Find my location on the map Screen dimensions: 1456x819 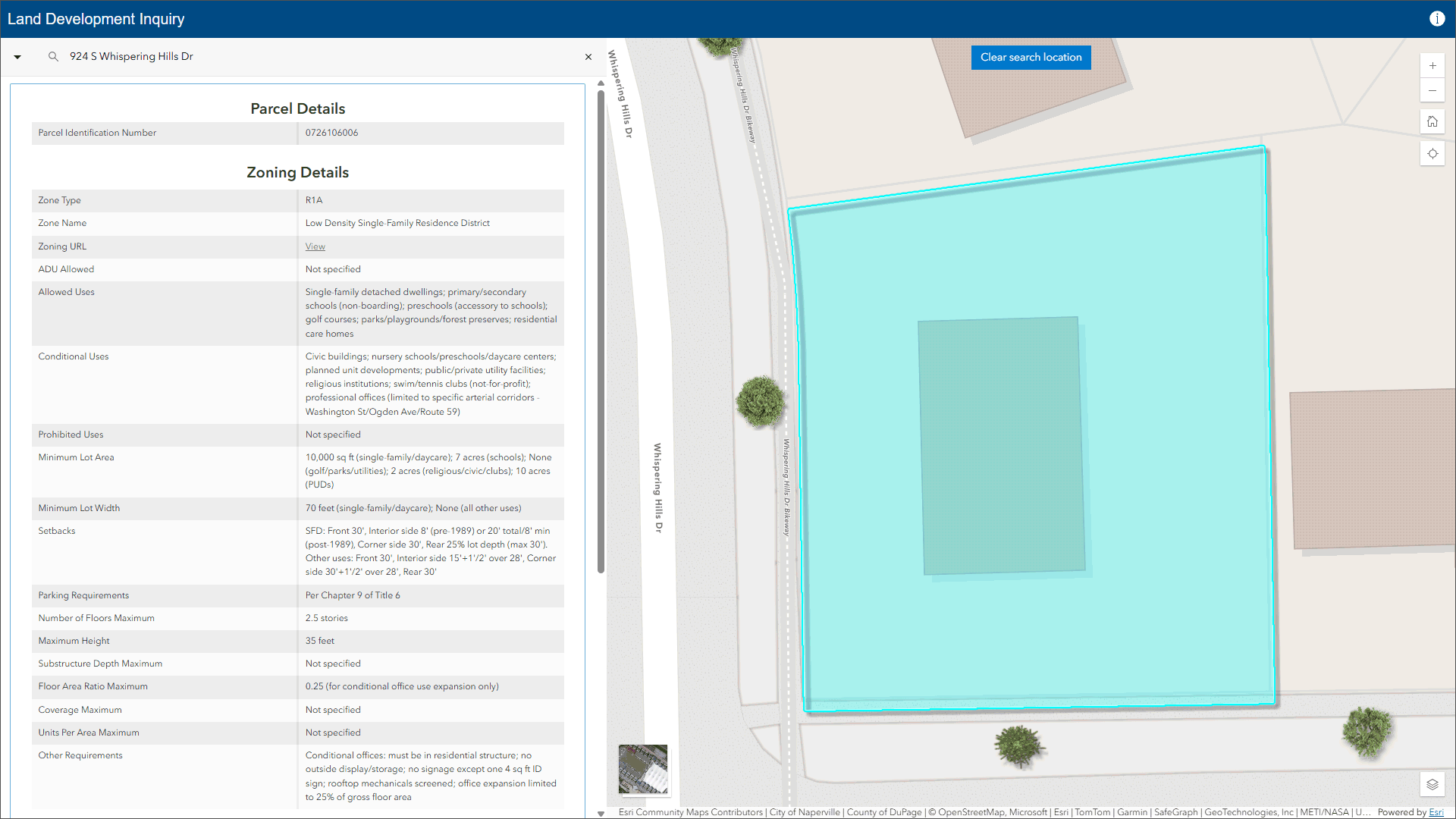coord(1432,154)
